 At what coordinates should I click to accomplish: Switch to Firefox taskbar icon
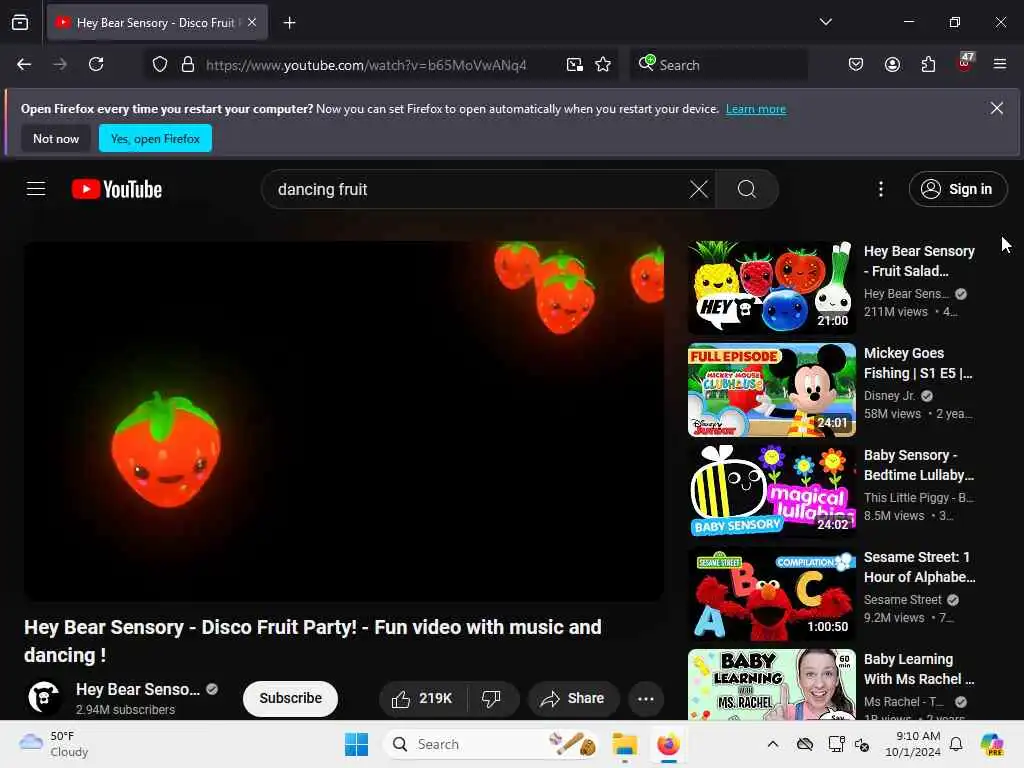tap(668, 744)
